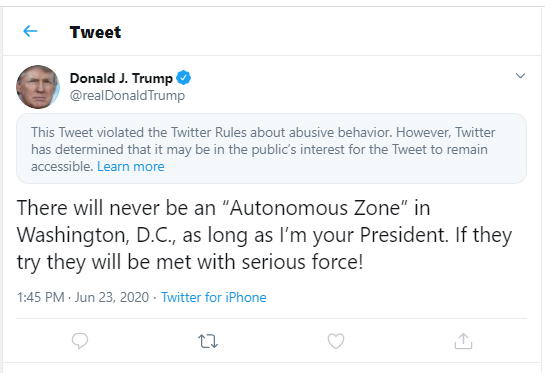
Task: Follow the Learn more link in the notice
Action: pyautogui.click(x=131, y=167)
